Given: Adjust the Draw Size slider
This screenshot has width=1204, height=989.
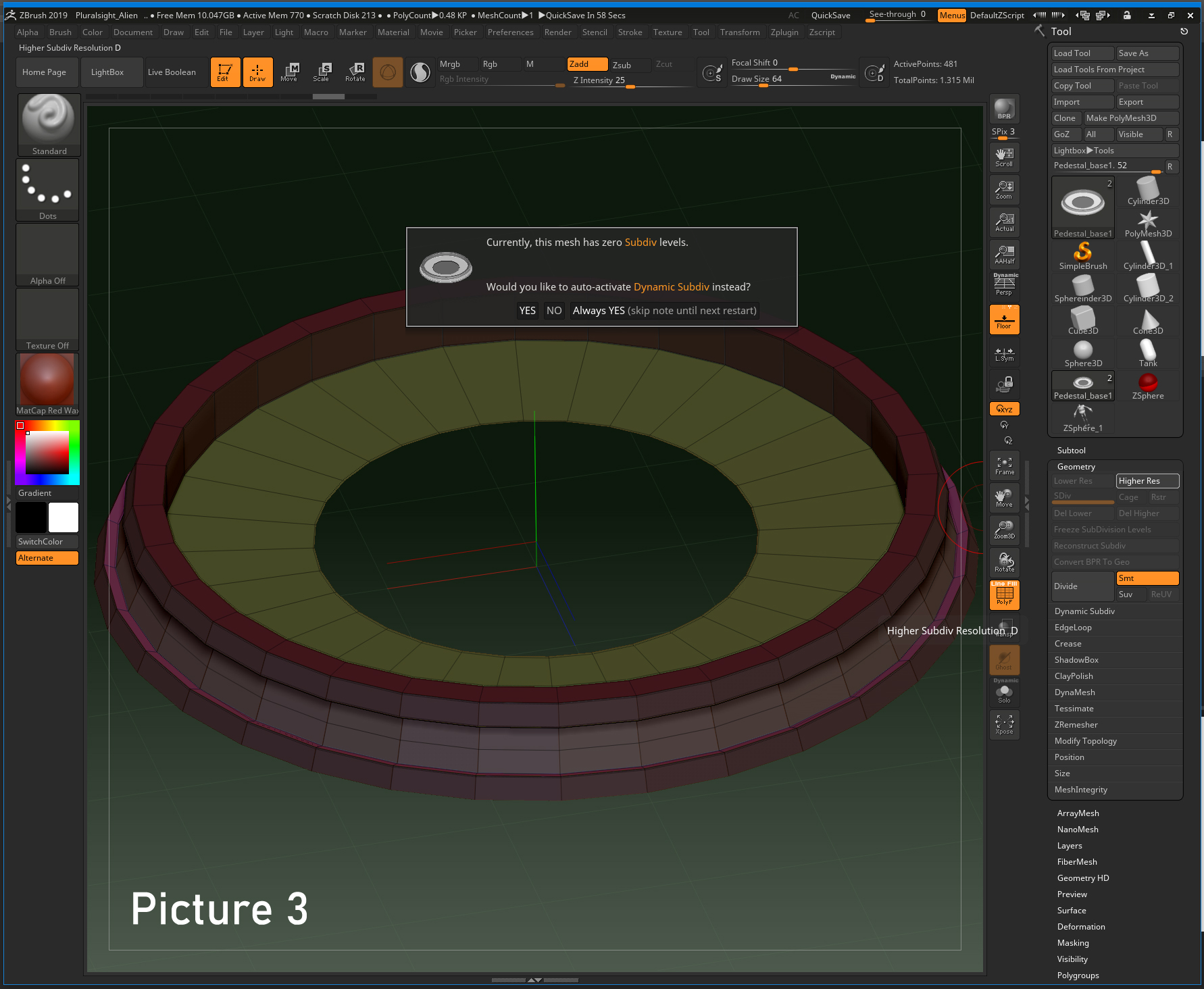Looking at the screenshot, I should [793, 79].
